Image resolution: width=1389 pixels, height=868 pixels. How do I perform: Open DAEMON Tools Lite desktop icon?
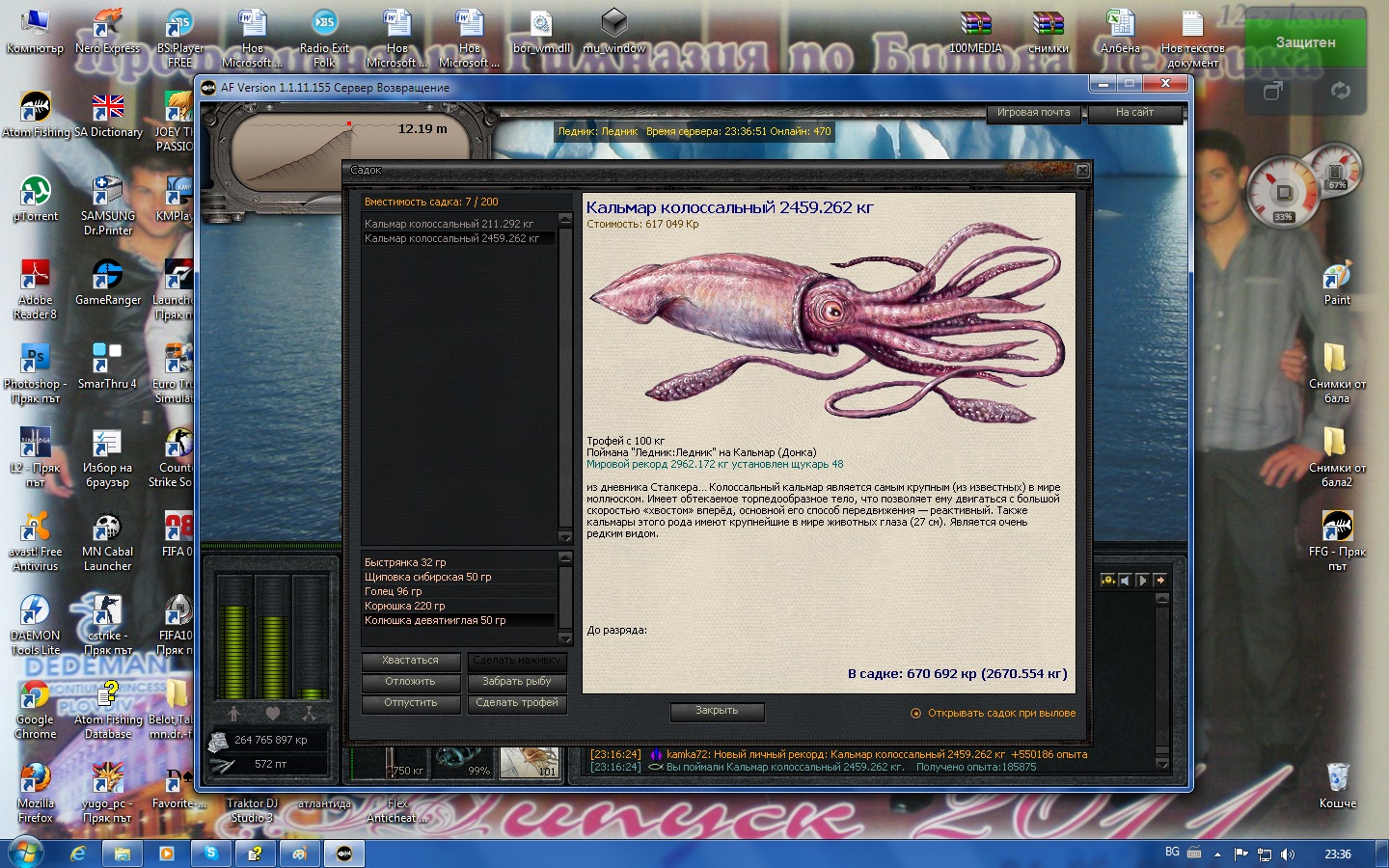[x=36, y=624]
